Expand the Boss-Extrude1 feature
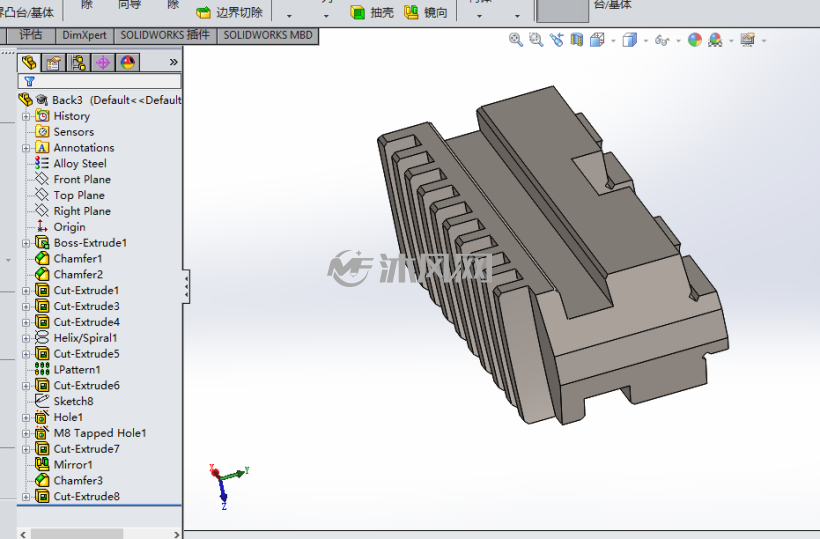The image size is (820, 539). (26, 243)
